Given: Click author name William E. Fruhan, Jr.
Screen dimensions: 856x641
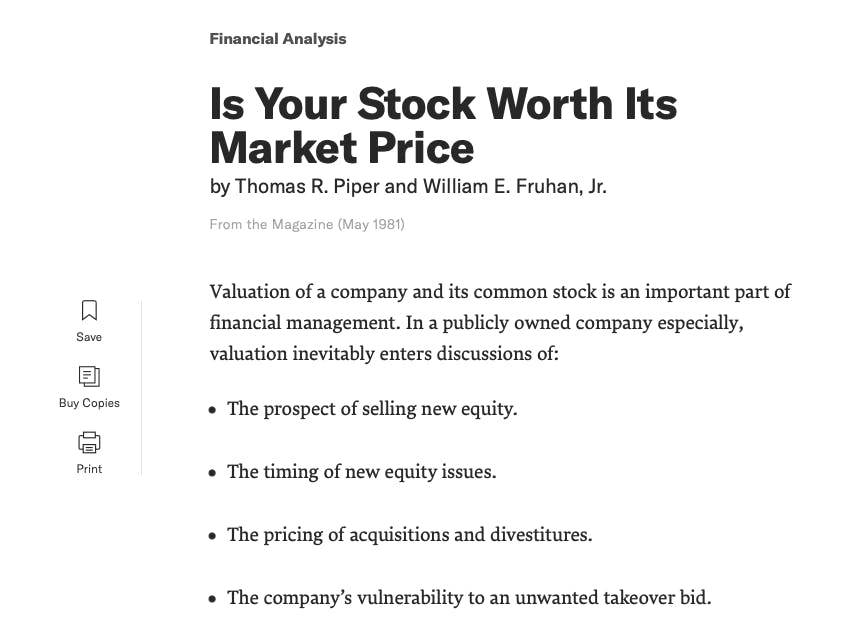Looking at the screenshot, I should point(514,187).
